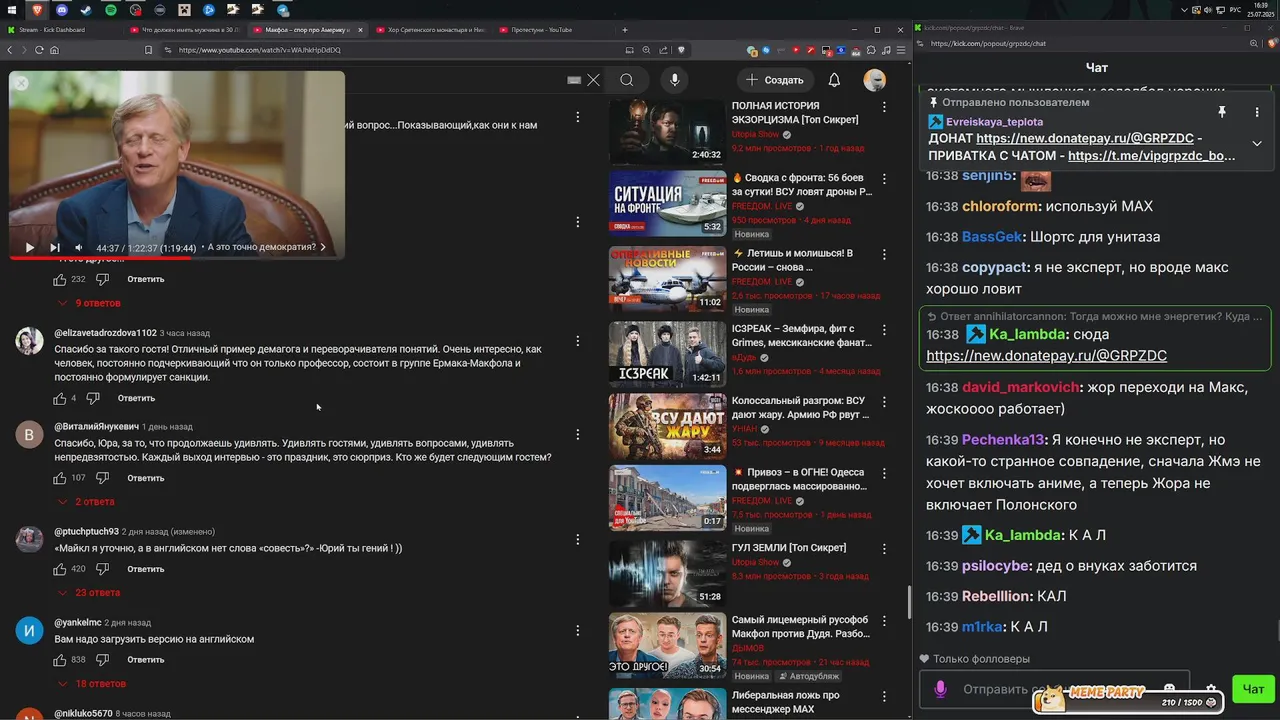Expand 23 ответа replies
This screenshot has height=720, width=1280.
90,593
